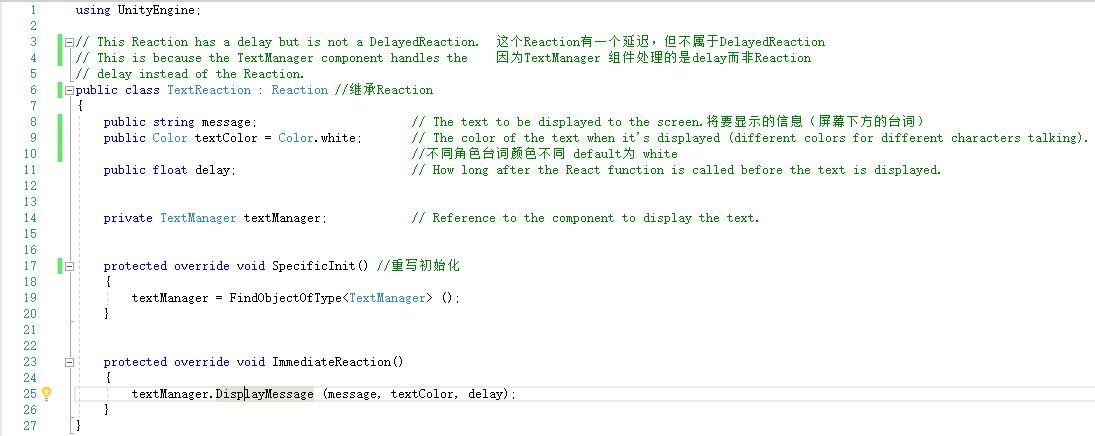1095x436 pixels.
Task: Click the DisplayMessage method call
Action: pos(265,394)
